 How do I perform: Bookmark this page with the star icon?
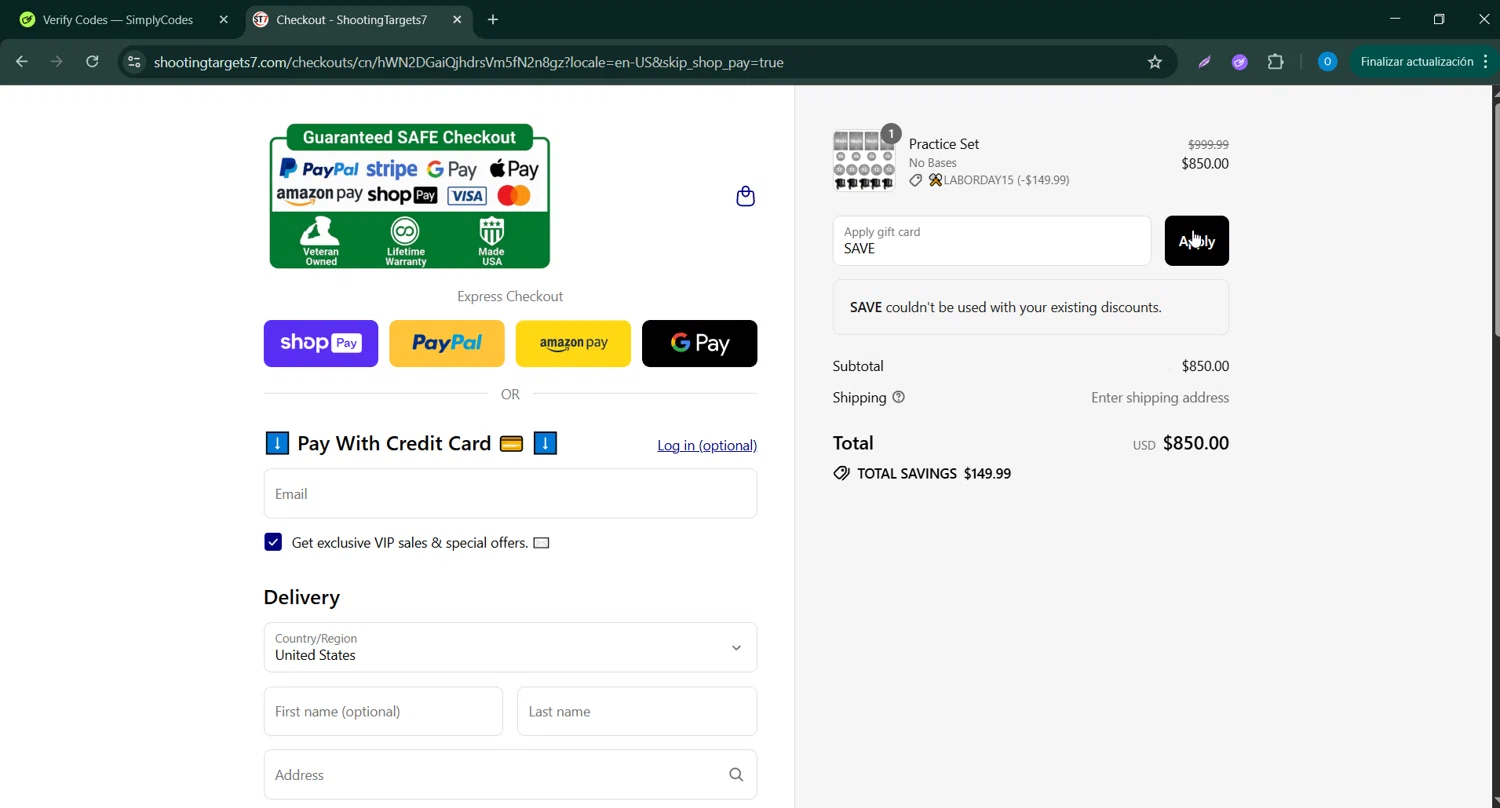tap(1155, 62)
